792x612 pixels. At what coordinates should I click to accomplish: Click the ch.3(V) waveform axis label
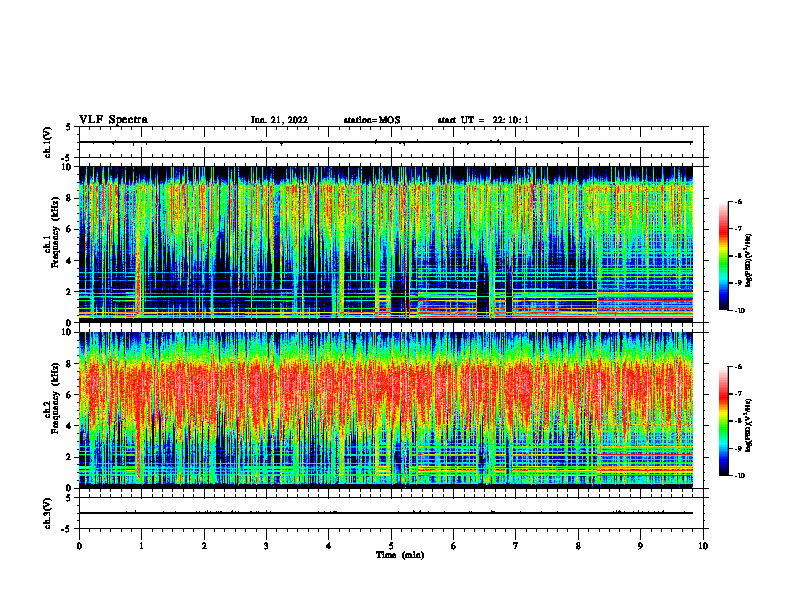coord(48,513)
